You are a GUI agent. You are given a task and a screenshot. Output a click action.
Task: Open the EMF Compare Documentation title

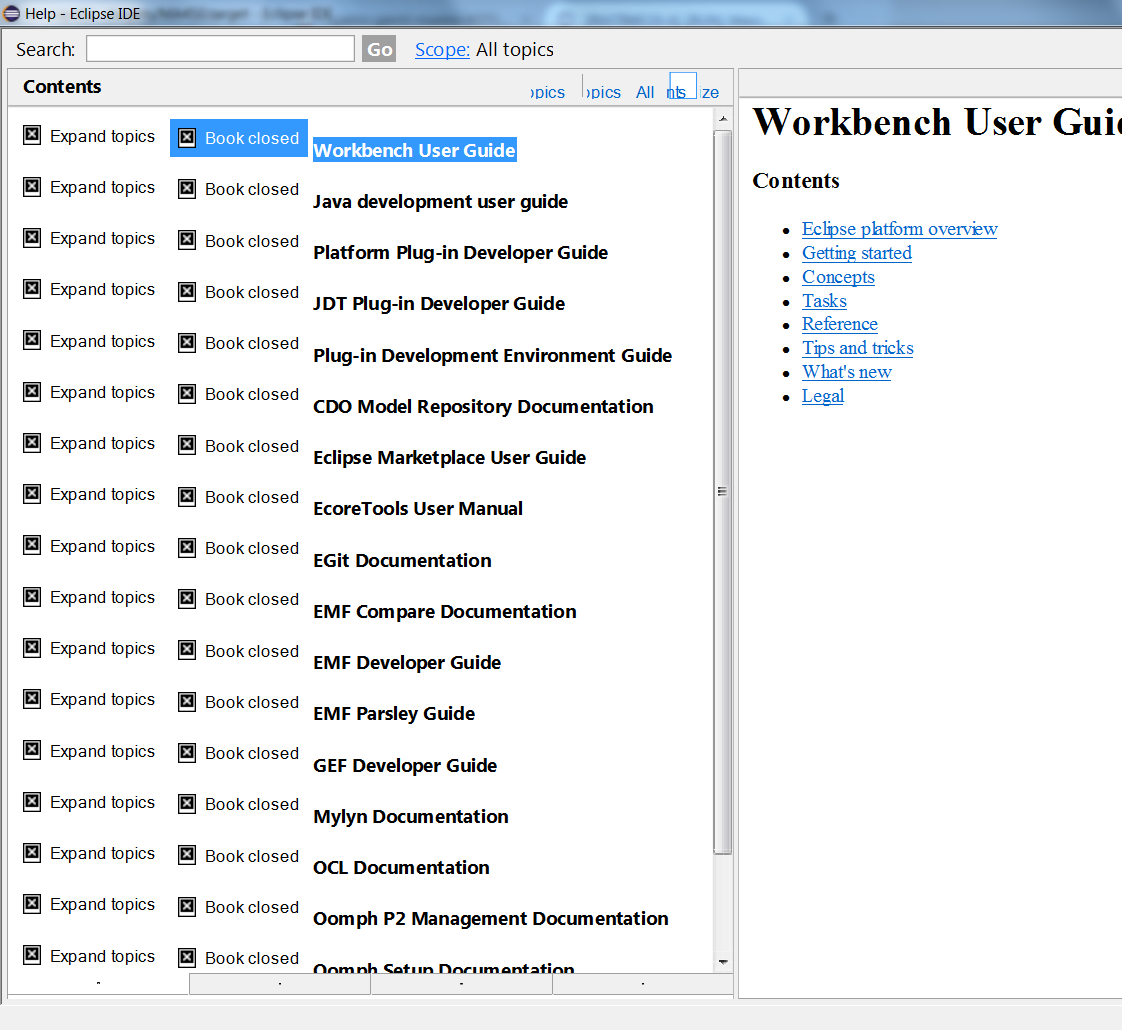pyautogui.click(x=444, y=612)
